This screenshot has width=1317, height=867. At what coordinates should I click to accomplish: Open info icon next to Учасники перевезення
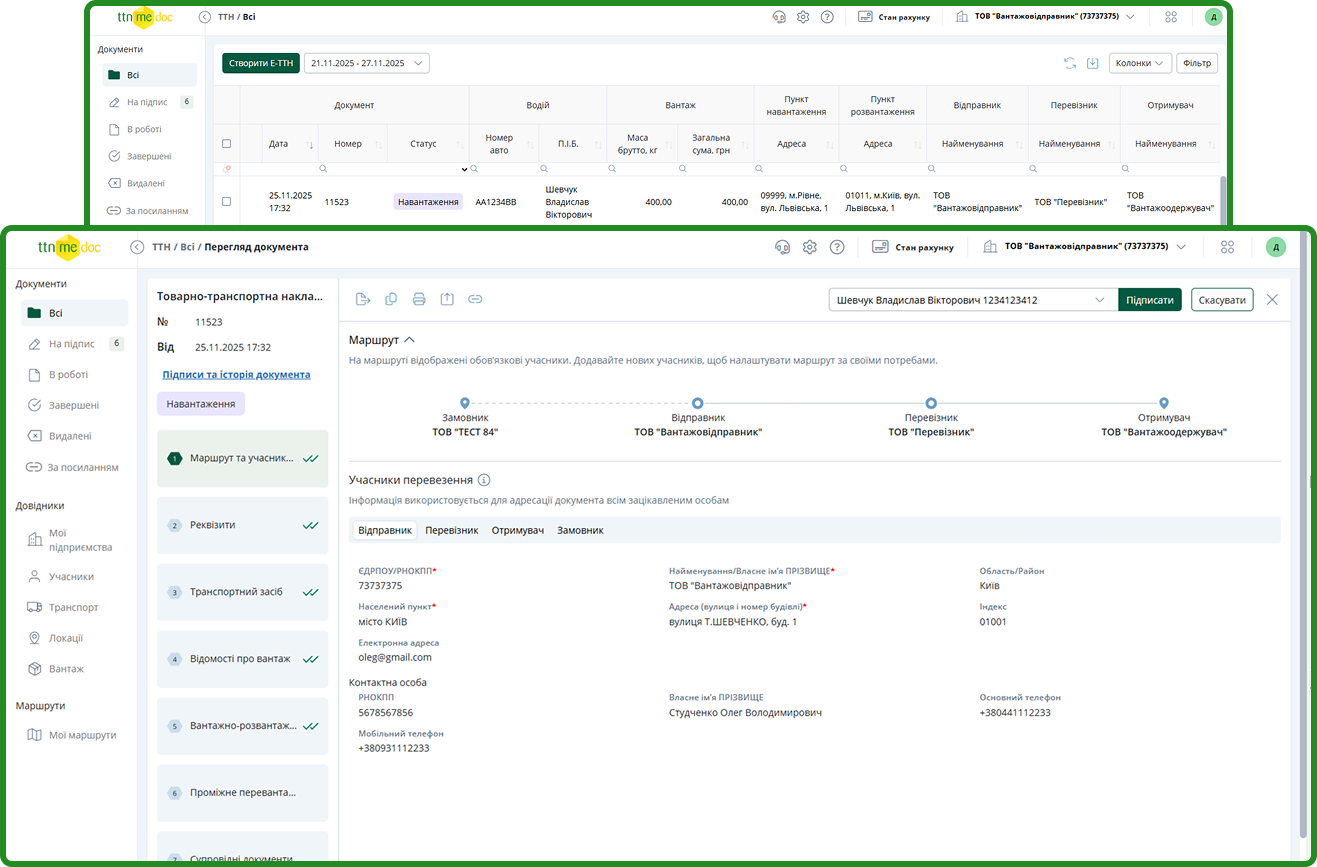pos(484,480)
